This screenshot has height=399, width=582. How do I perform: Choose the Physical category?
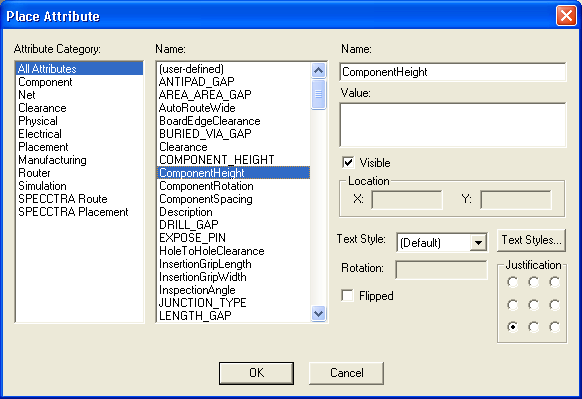tap(79, 121)
